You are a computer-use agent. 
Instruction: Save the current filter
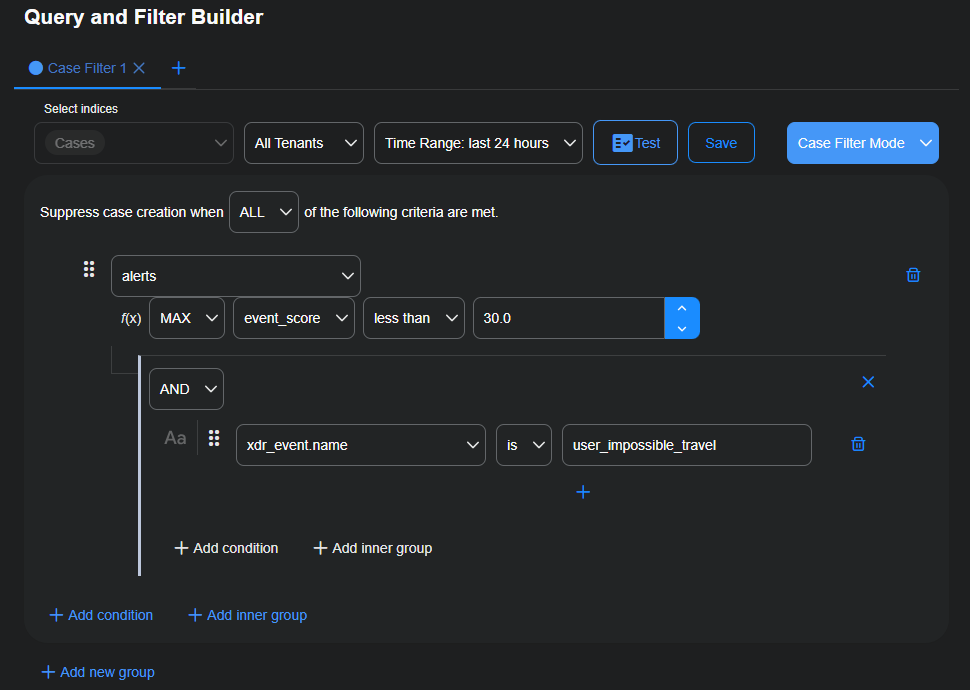pyautogui.click(x=721, y=142)
